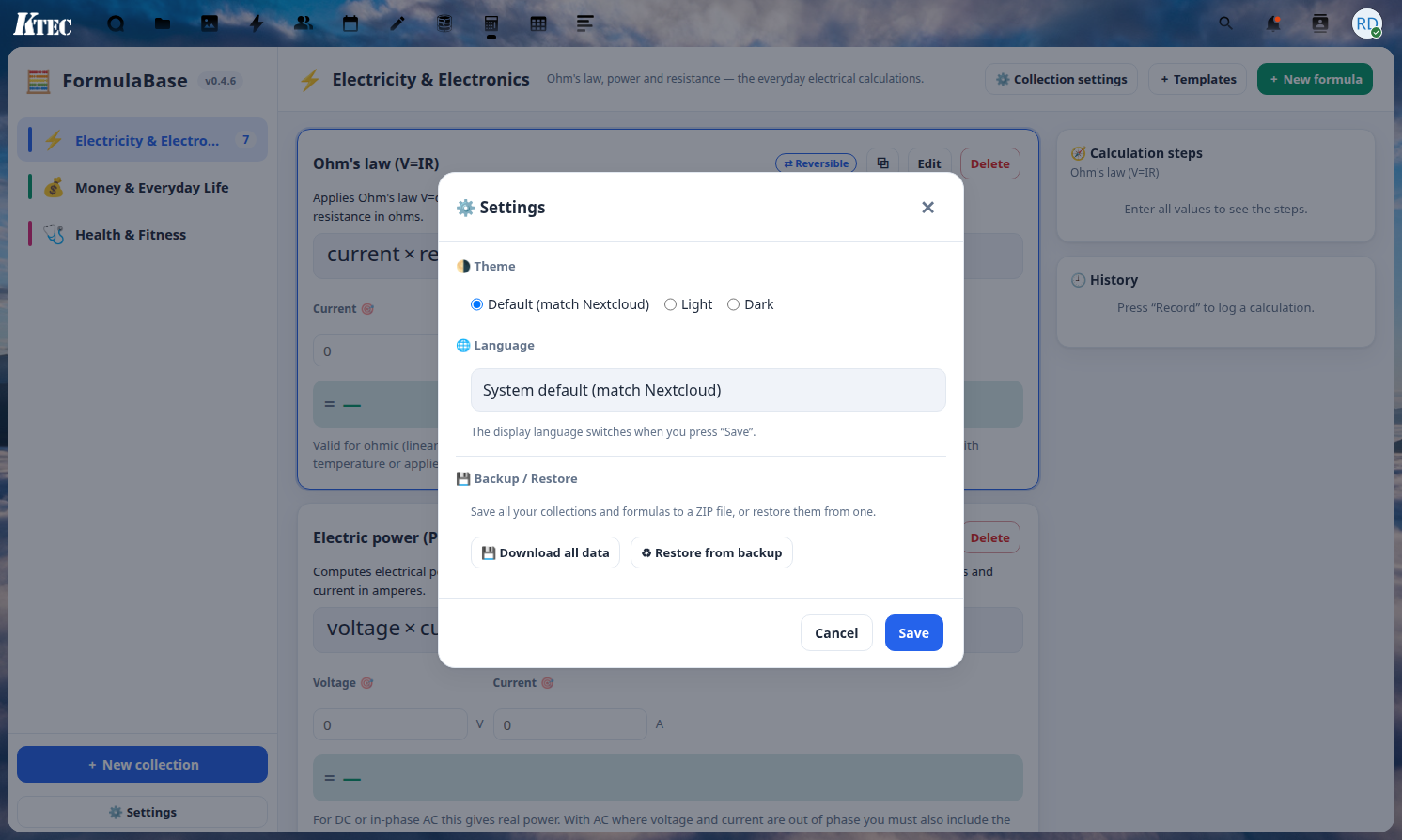Open the contacts menu icon in header
The height and width of the screenshot is (840, 1402).
coord(1320,23)
